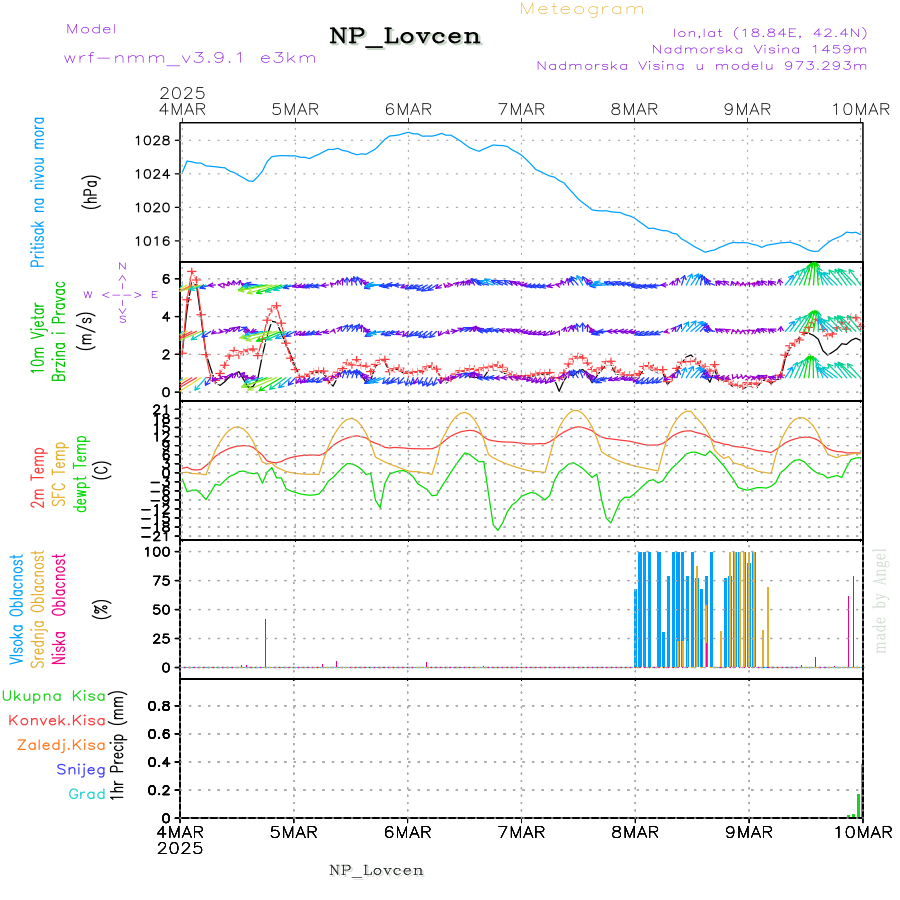900x900 pixels.
Task: Select 7MAR on the top time axis
Action: (x=520, y=109)
